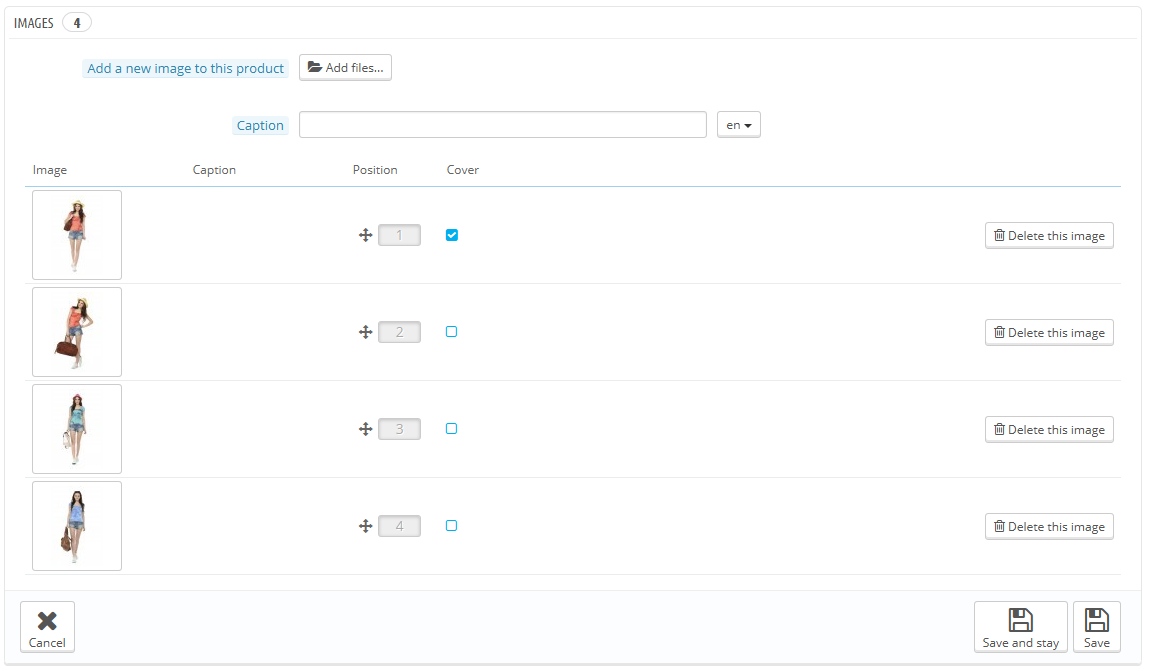Uncheck the Cover checkbox for image 1
1152x671 pixels.
[x=452, y=235]
